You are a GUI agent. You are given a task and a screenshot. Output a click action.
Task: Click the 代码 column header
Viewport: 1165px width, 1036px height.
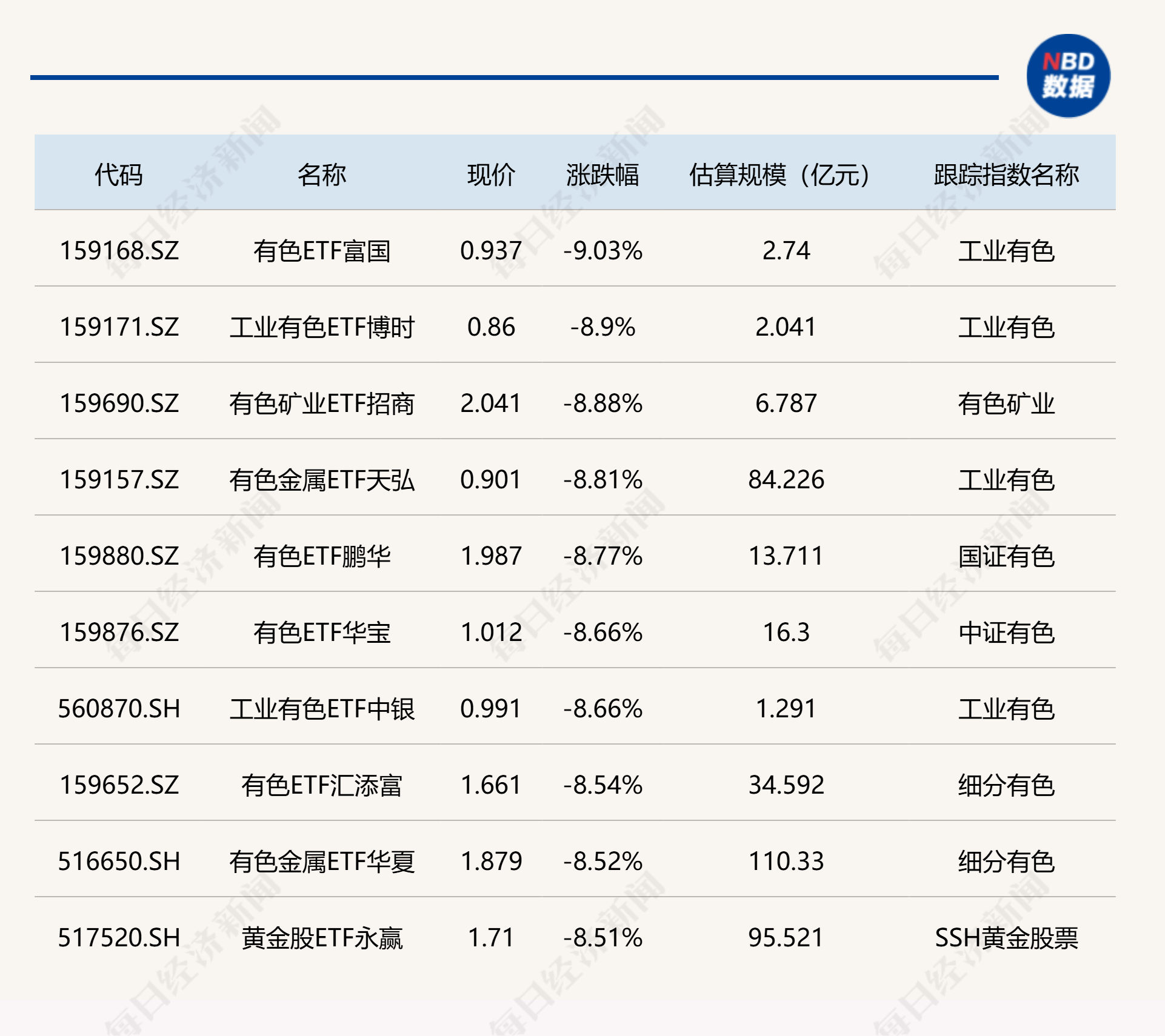point(119,174)
